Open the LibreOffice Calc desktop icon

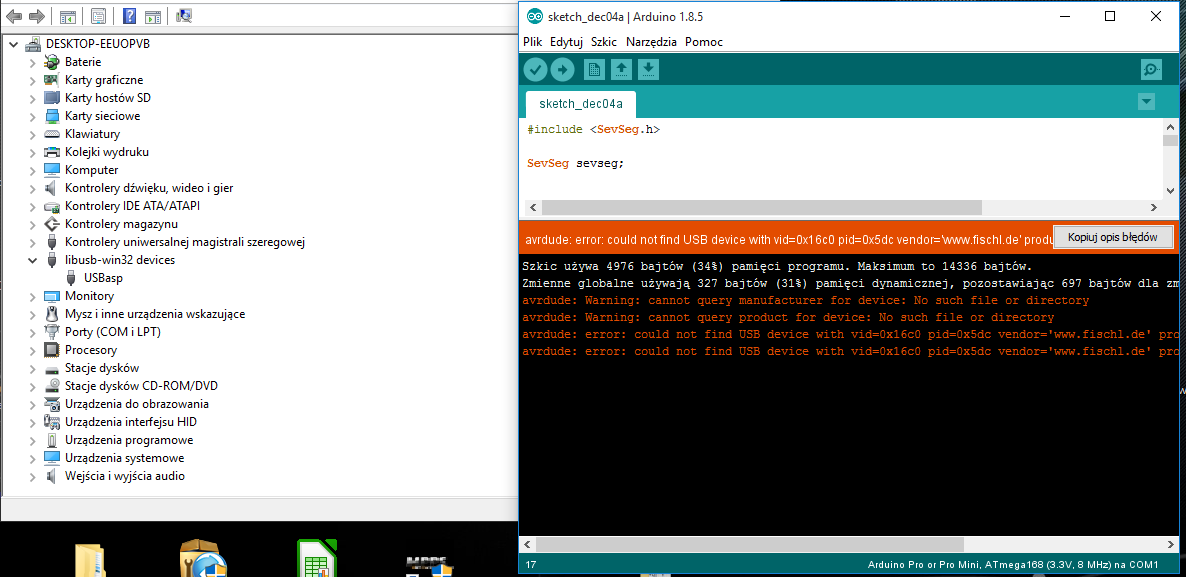click(316, 558)
